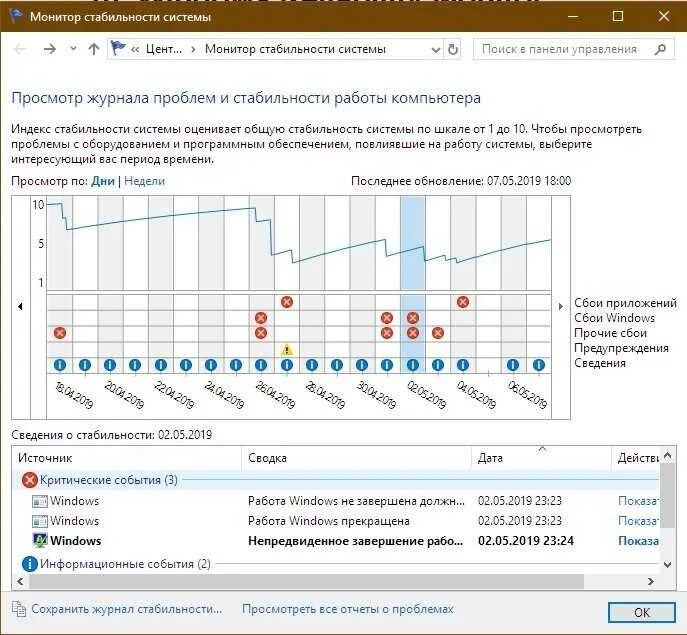Show details for "Непредвиденное завершение" row

[x=638, y=541]
